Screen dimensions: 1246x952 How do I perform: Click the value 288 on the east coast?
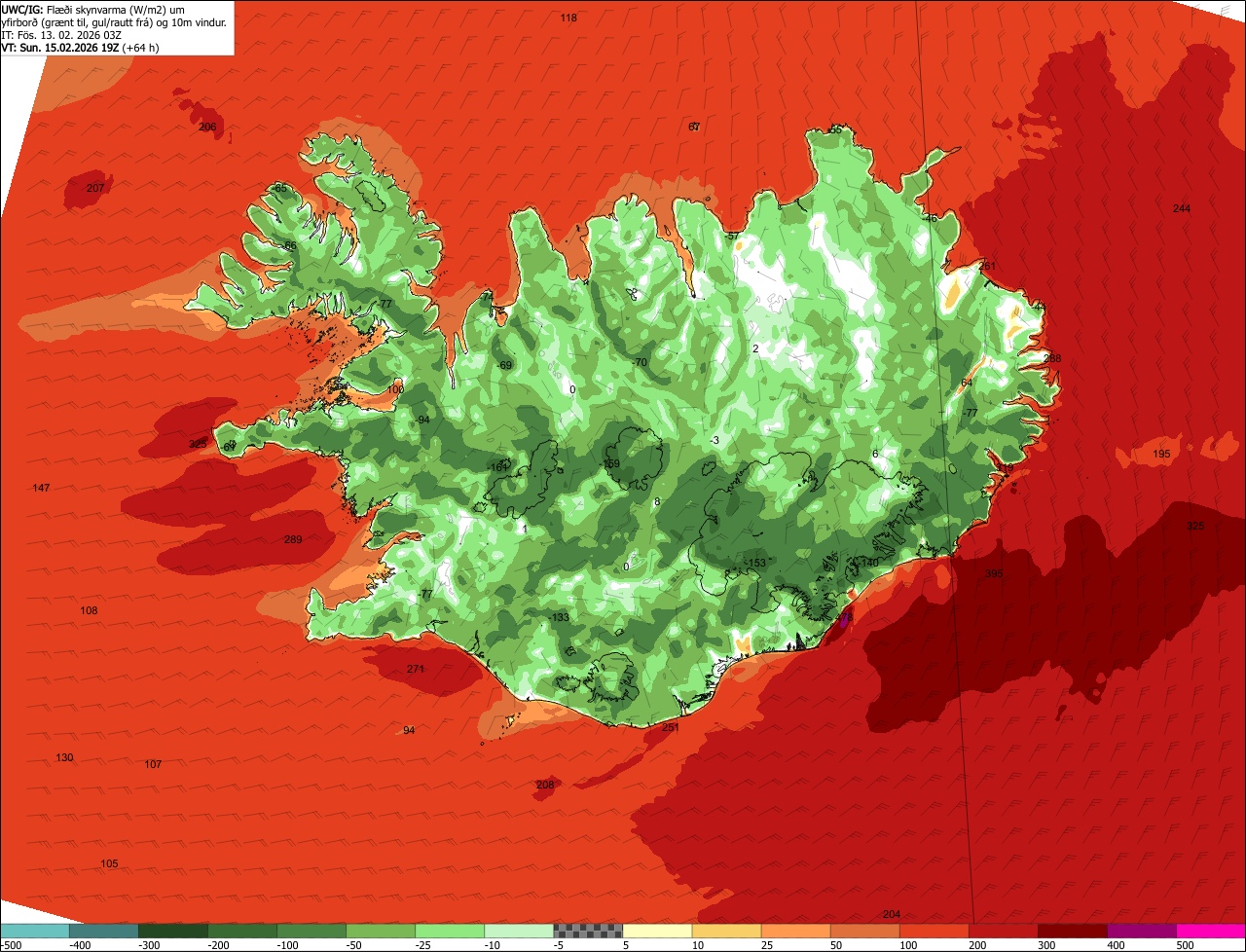click(x=1052, y=358)
